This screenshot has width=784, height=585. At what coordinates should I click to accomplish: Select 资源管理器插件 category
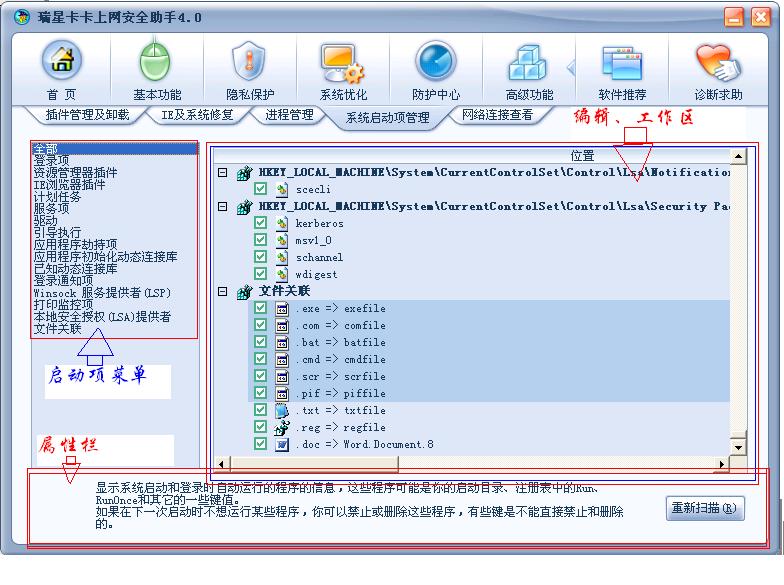[75, 172]
